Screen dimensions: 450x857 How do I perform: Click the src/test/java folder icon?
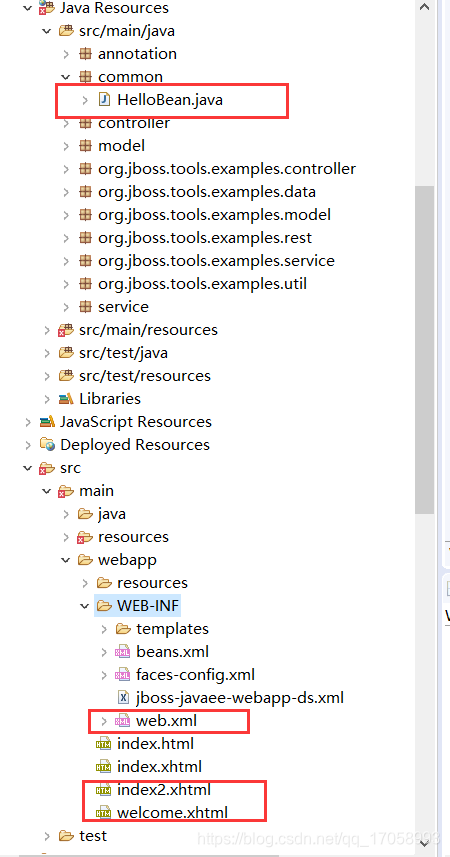click(66, 353)
